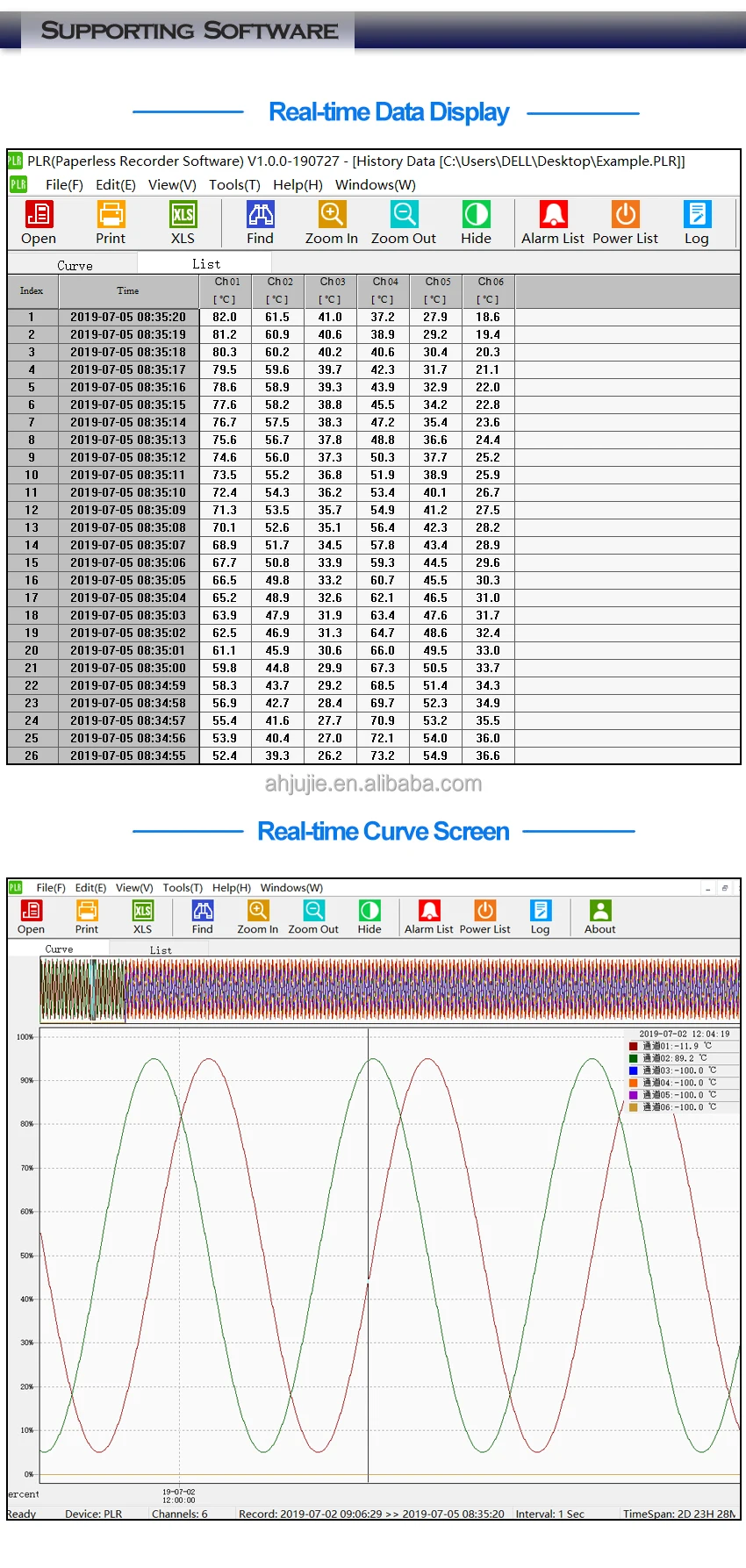Image resolution: width=746 pixels, height=1568 pixels.
Task: Select row index 10 in the data table
Action: [x=374, y=475]
